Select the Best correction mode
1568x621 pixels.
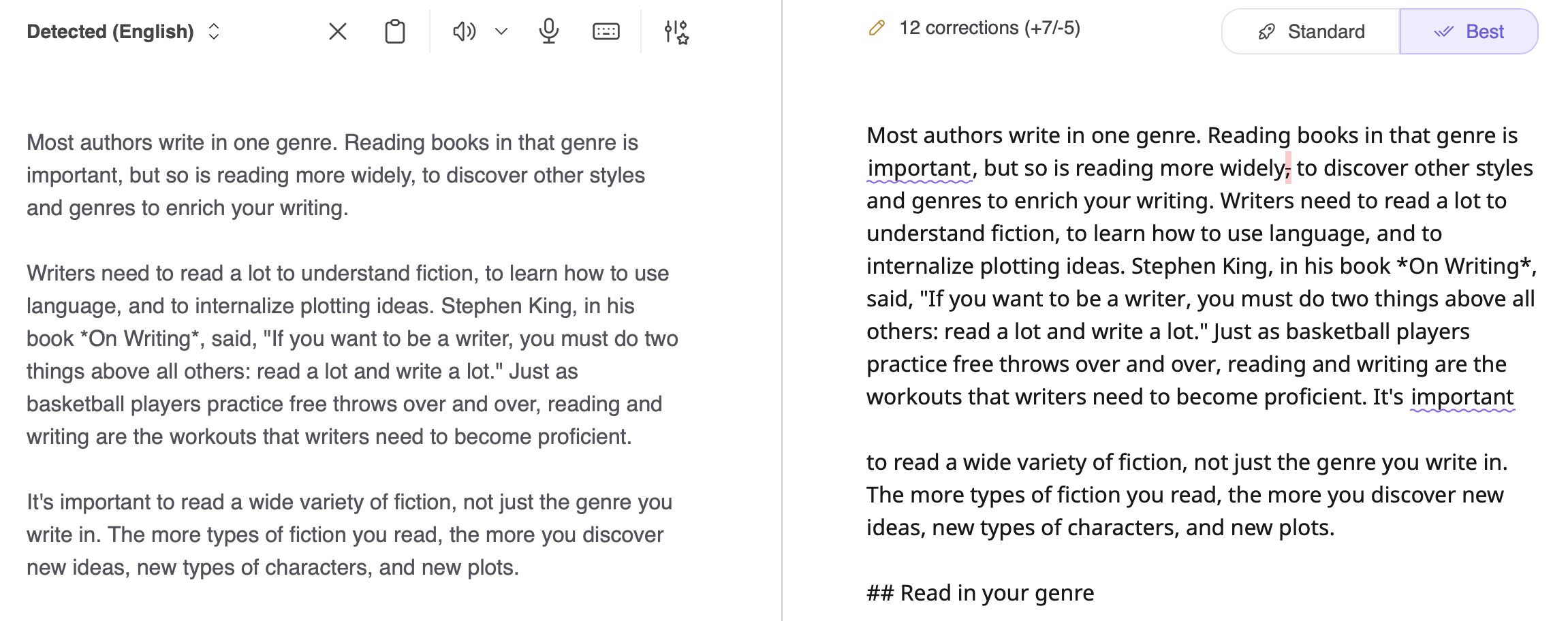[x=1469, y=31]
